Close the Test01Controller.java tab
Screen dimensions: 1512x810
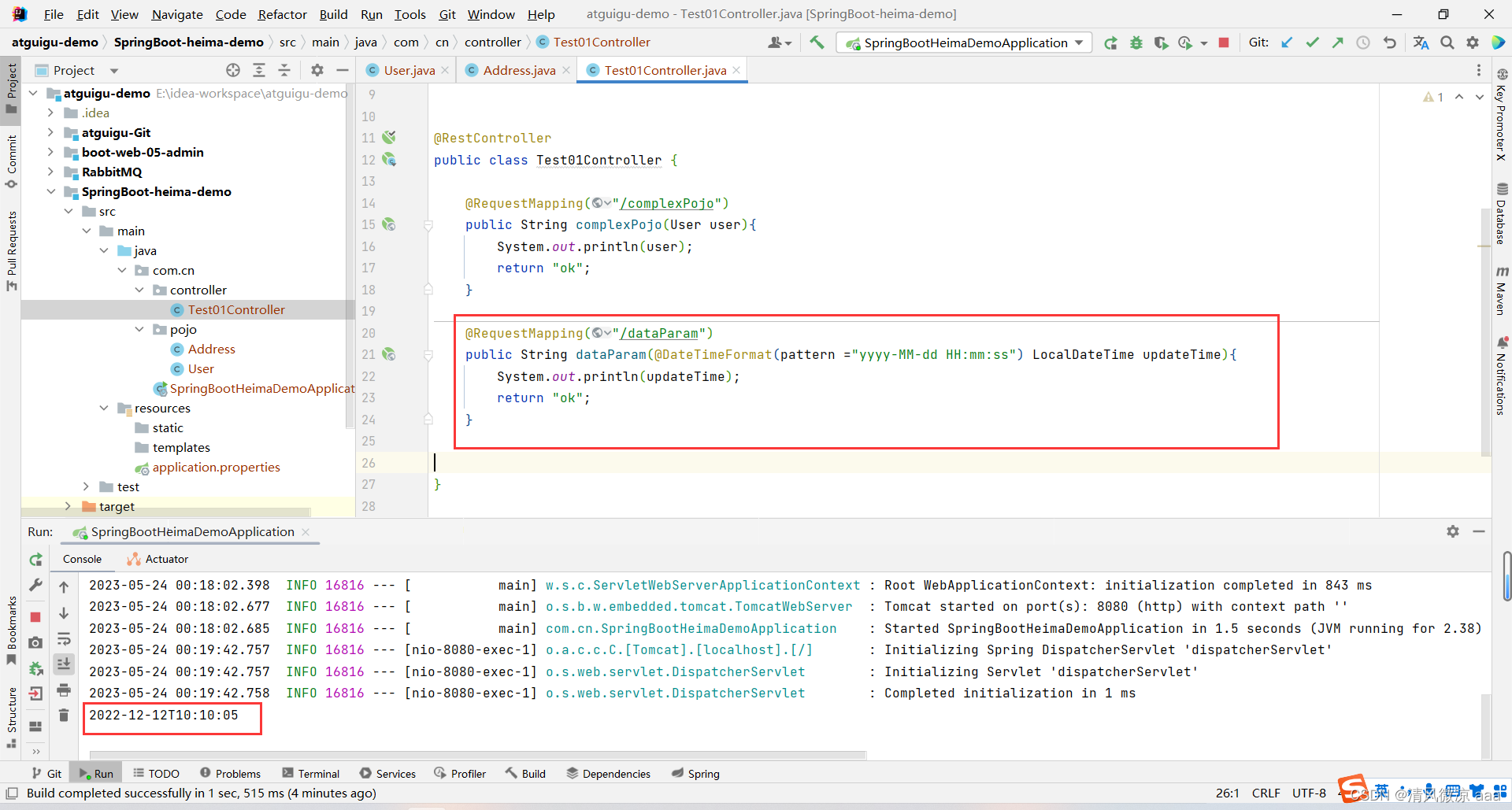(x=736, y=70)
